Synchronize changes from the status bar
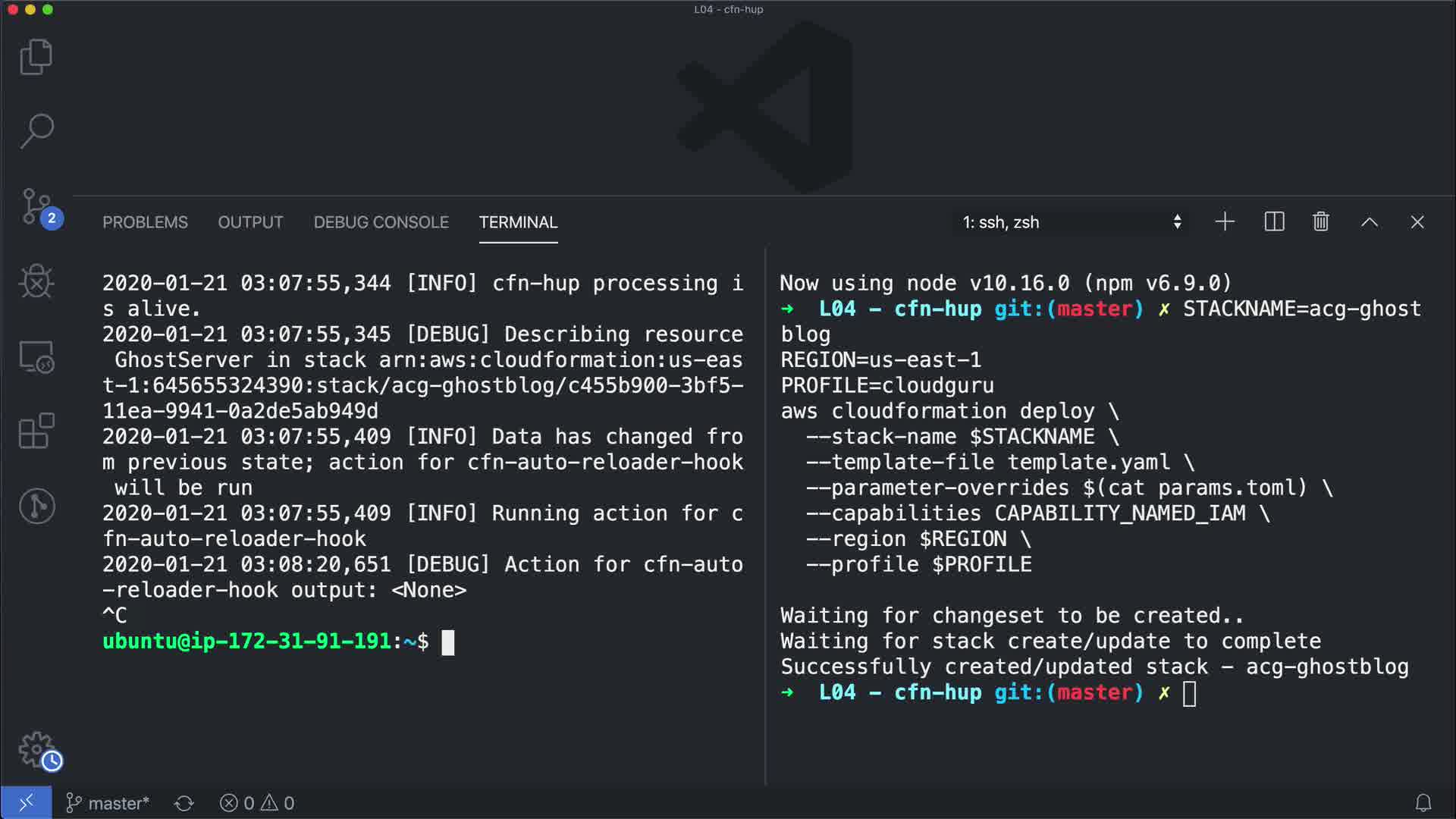The image size is (1456, 819). click(184, 803)
